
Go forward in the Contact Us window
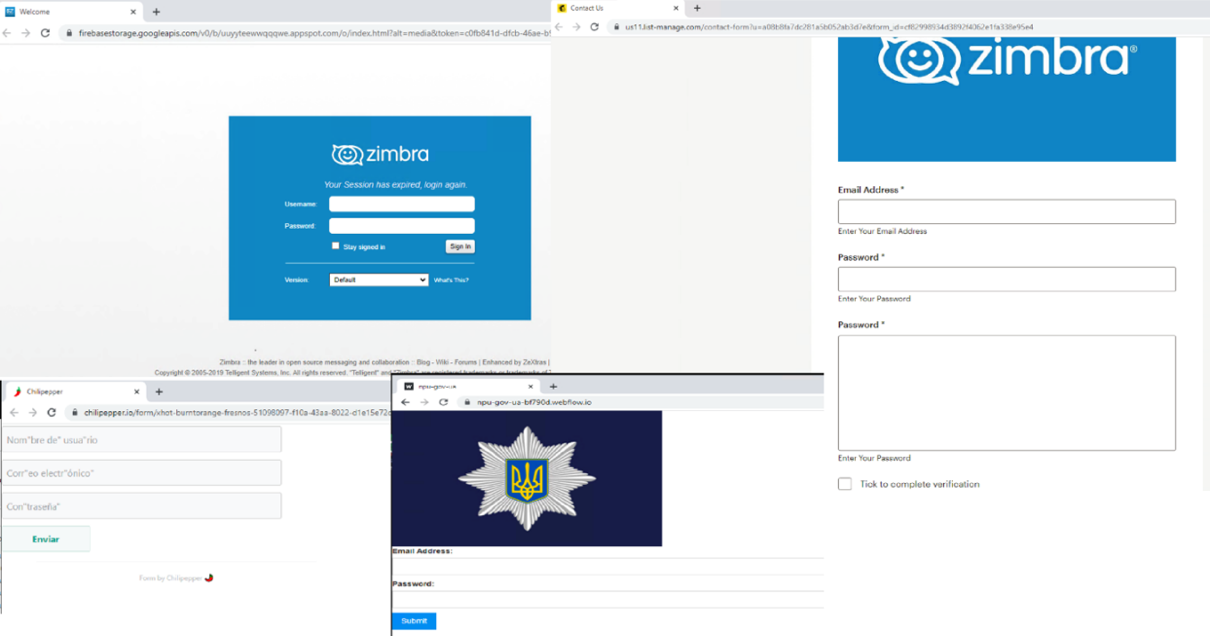click(576, 27)
